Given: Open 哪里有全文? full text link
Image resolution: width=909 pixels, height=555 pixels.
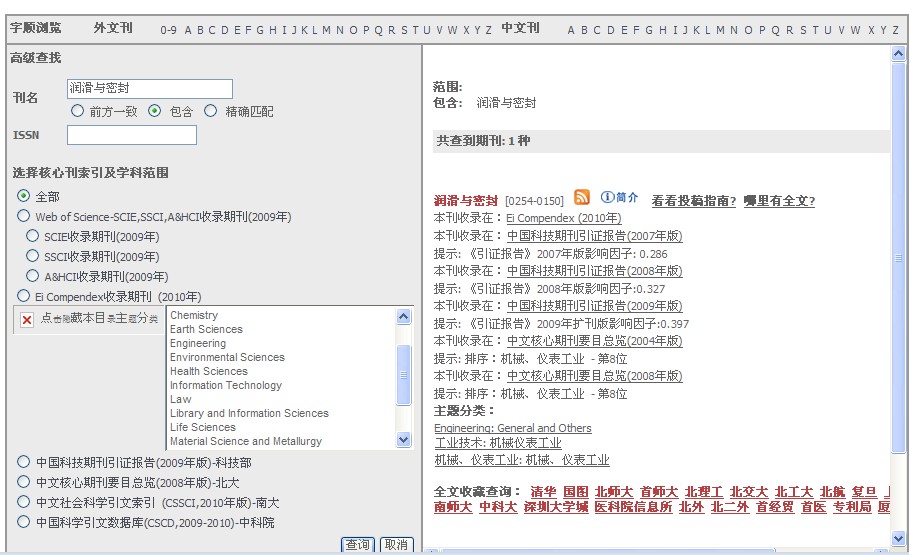Looking at the screenshot, I should click(x=779, y=201).
